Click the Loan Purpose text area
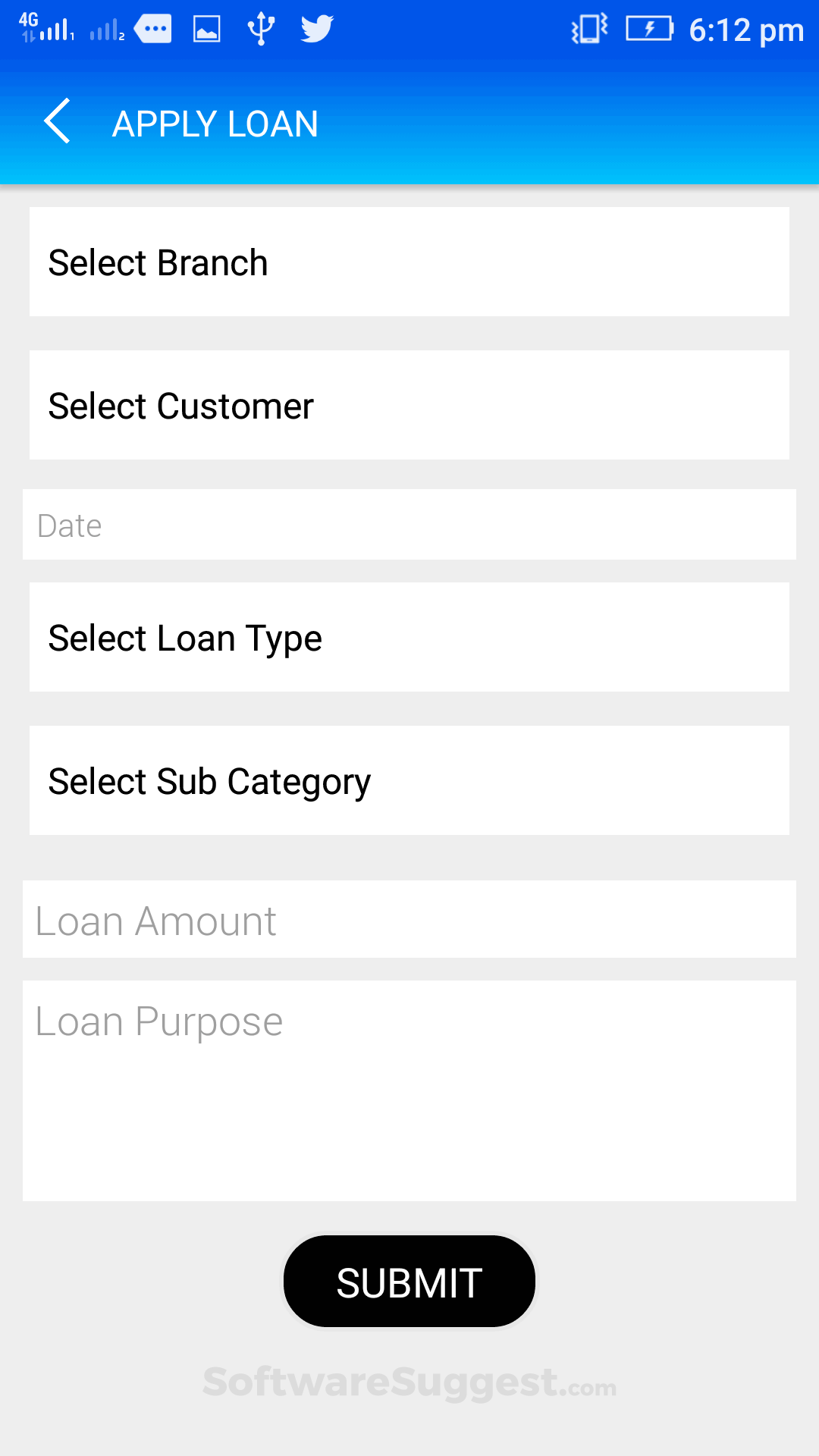Screen dimensions: 819x1456 (409, 1090)
